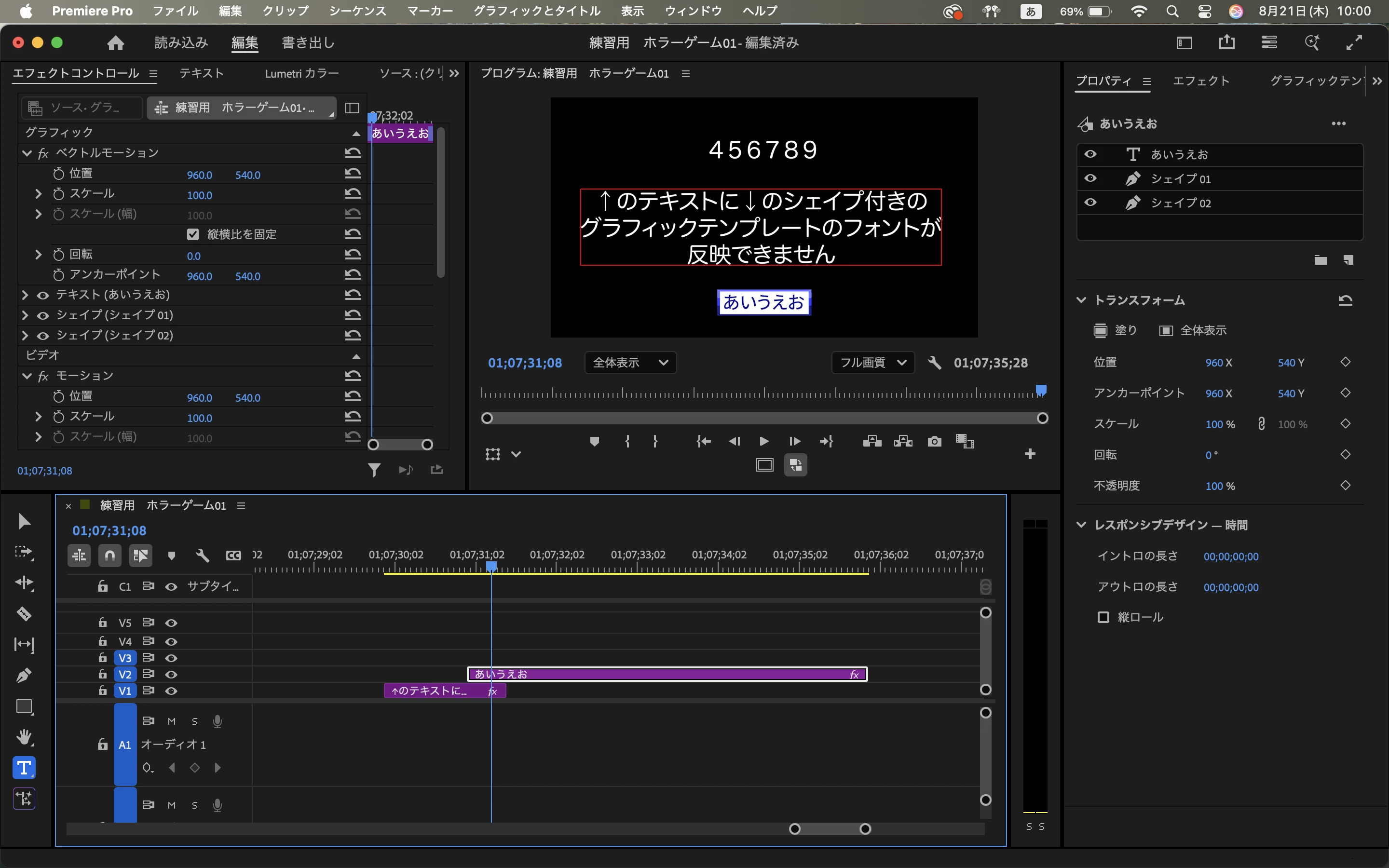Select the Type tool

pos(24,768)
